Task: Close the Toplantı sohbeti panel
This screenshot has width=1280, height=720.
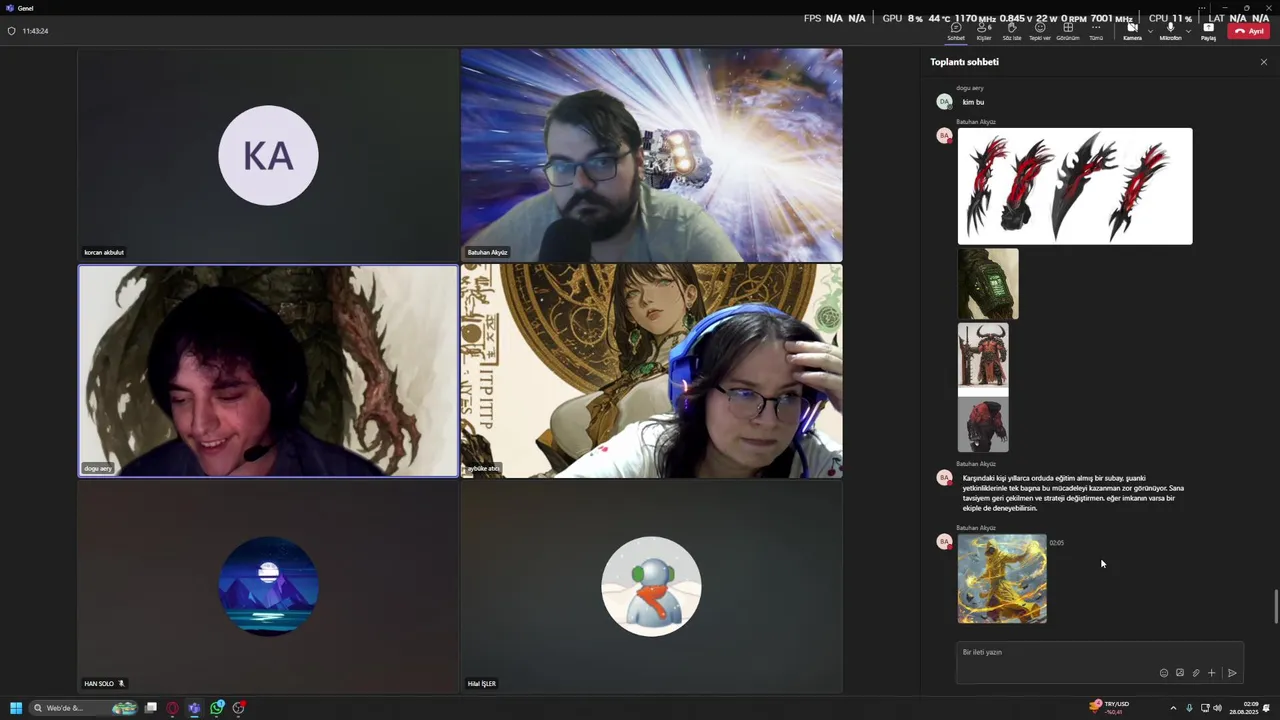Action: [1263, 62]
